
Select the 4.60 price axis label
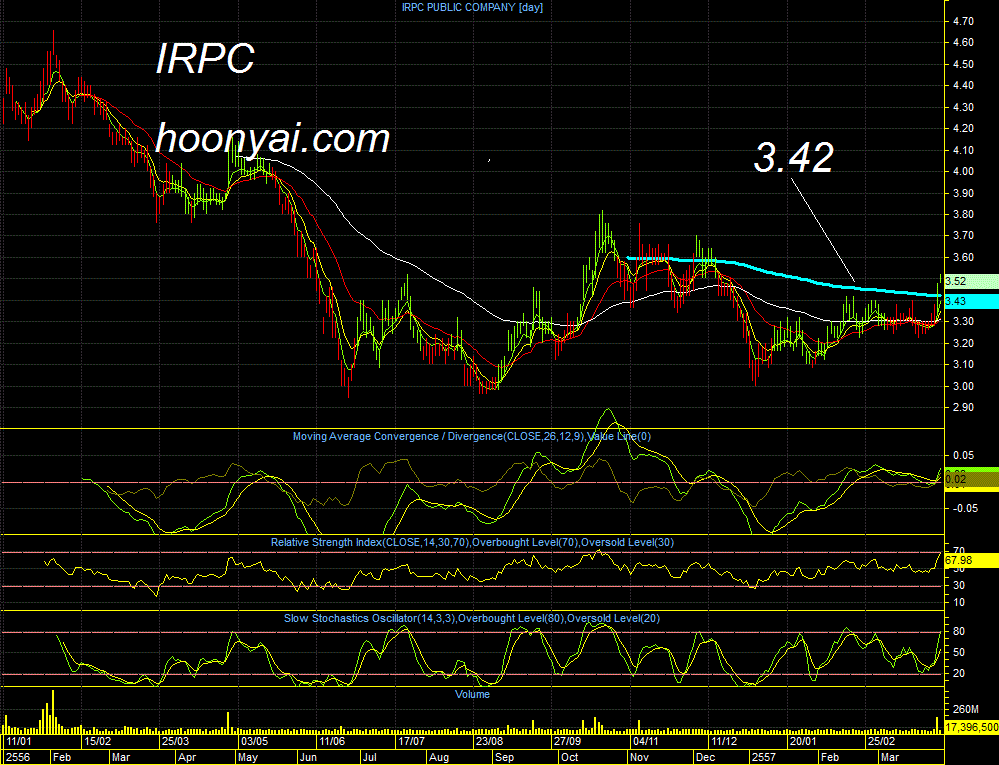(963, 43)
